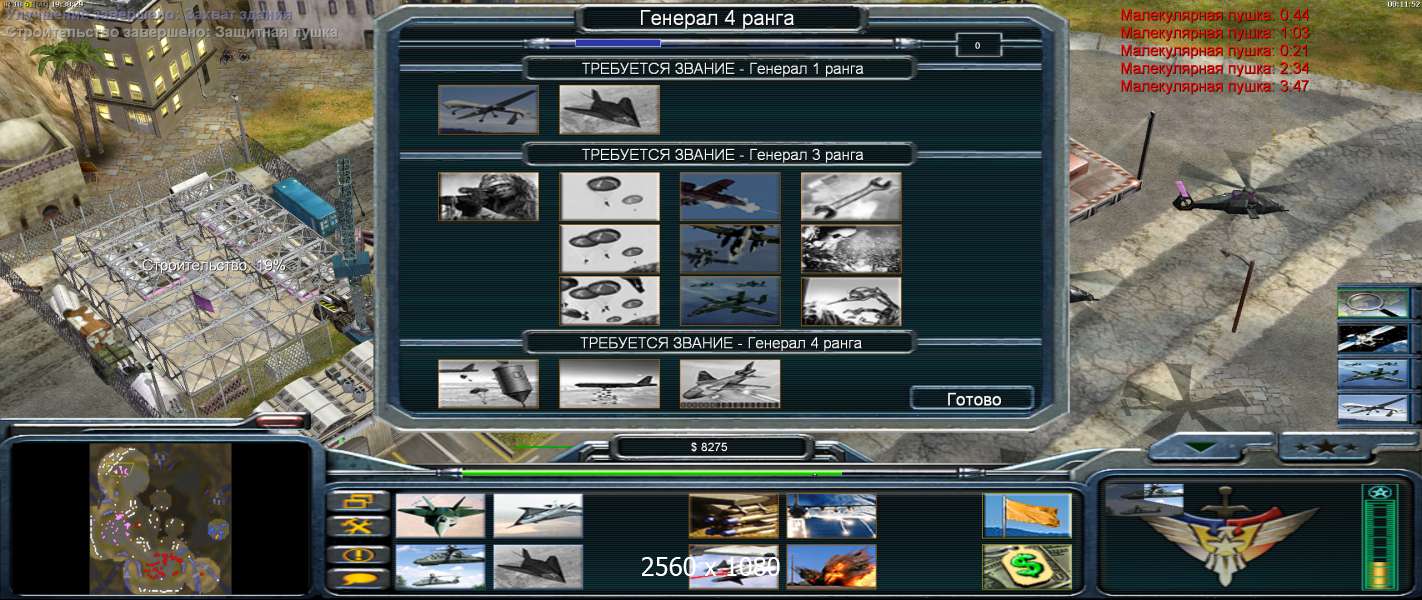Screen dimensions: 1422x600
Task: Pick the first-level Paradrop parachute power
Action: click(x=609, y=196)
